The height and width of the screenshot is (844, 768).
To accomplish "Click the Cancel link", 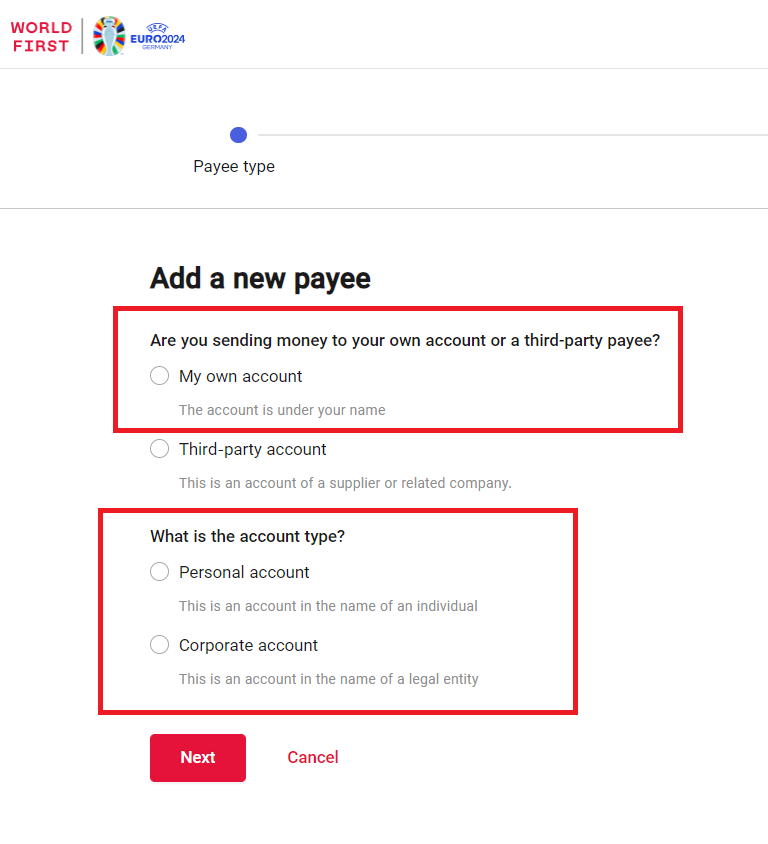I will pos(313,757).
